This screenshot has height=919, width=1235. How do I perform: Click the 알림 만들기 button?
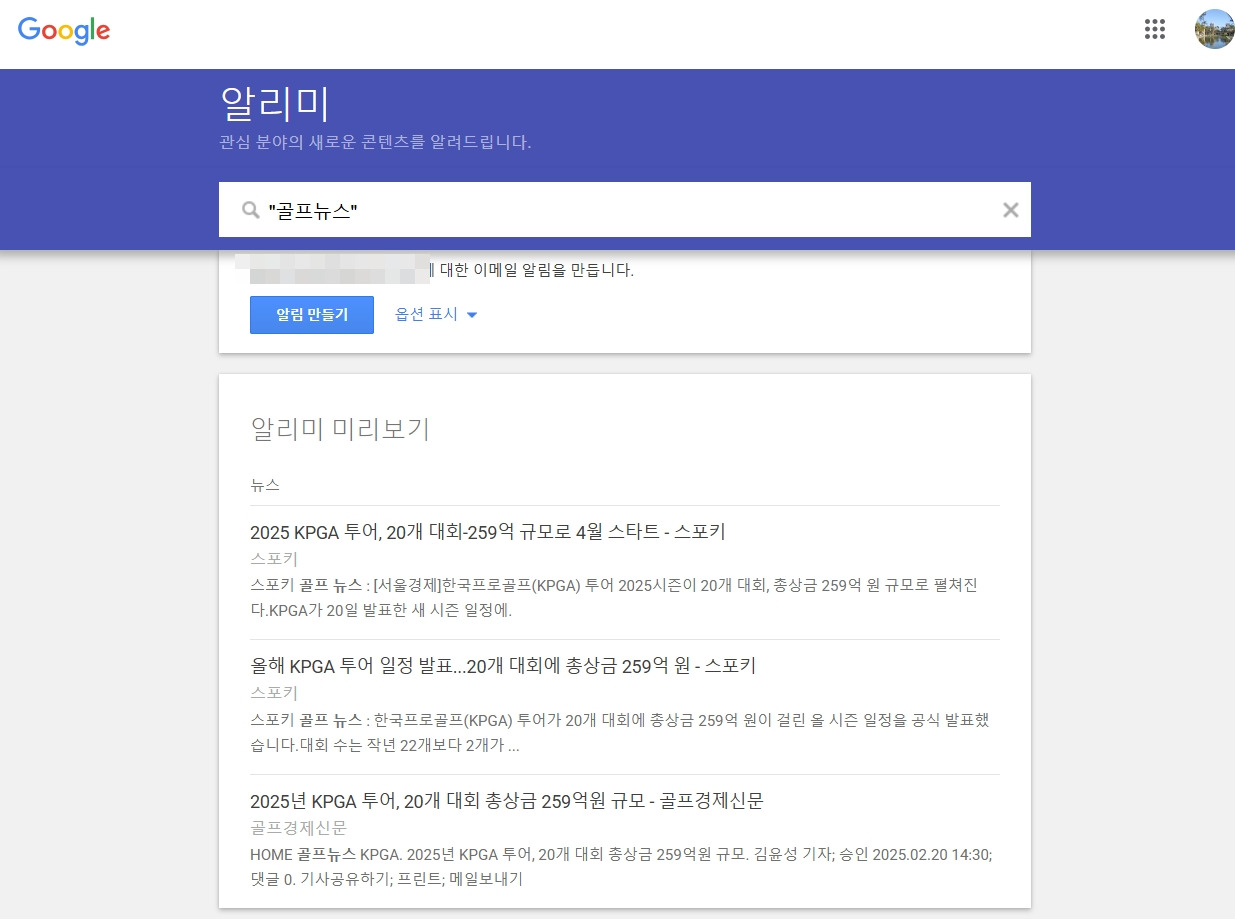[x=312, y=314]
